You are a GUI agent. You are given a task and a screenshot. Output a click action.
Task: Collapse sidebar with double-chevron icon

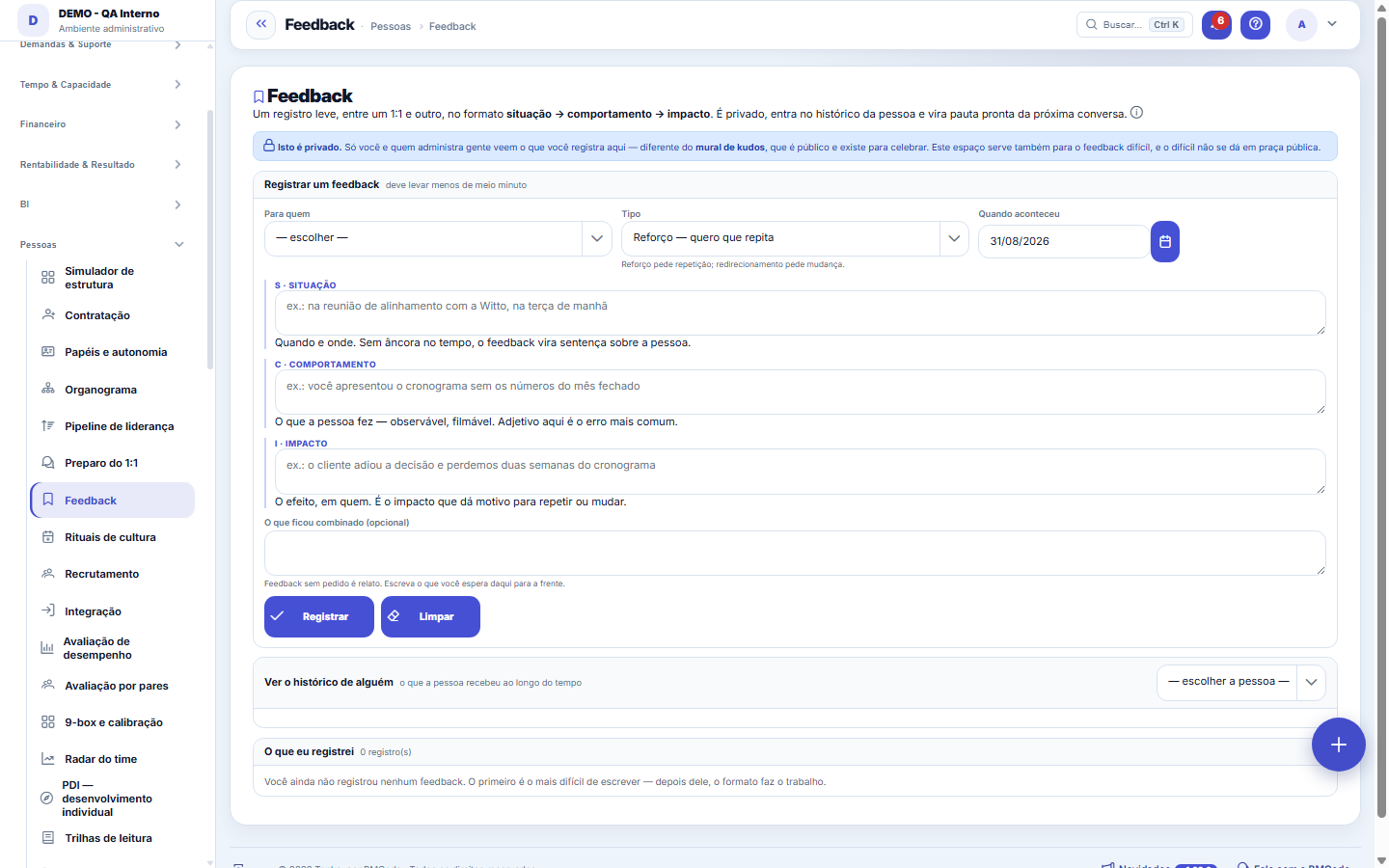(x=260, y=25)
